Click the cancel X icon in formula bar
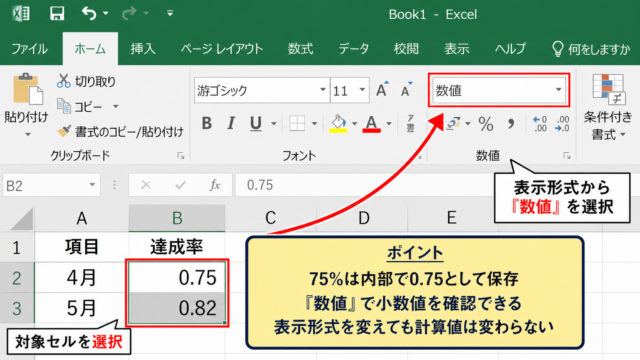 coord(146,185)
